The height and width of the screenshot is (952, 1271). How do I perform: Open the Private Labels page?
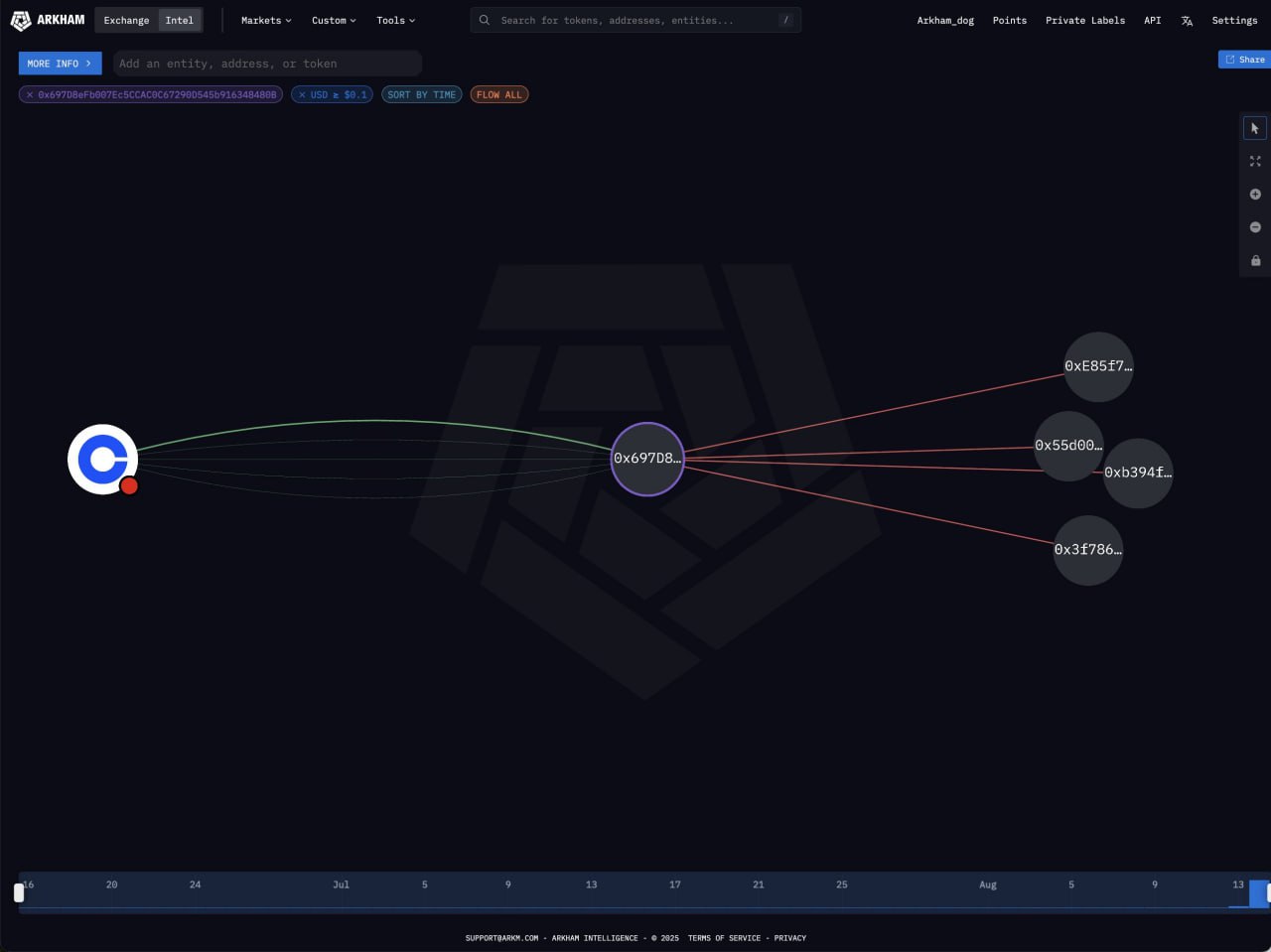point(1084,21)
